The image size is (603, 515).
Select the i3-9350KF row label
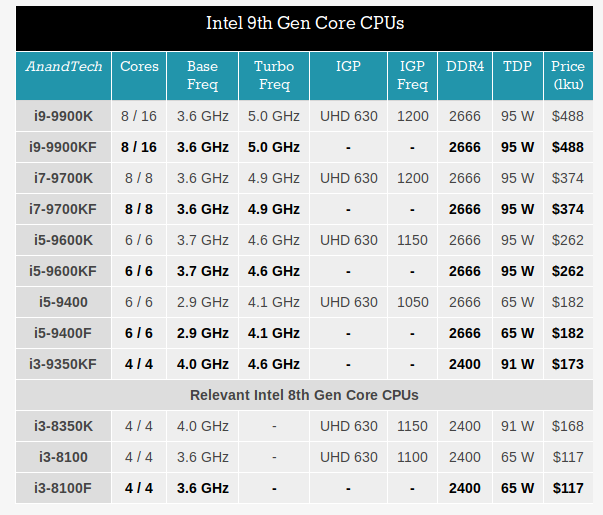click(x=63, y=364)
